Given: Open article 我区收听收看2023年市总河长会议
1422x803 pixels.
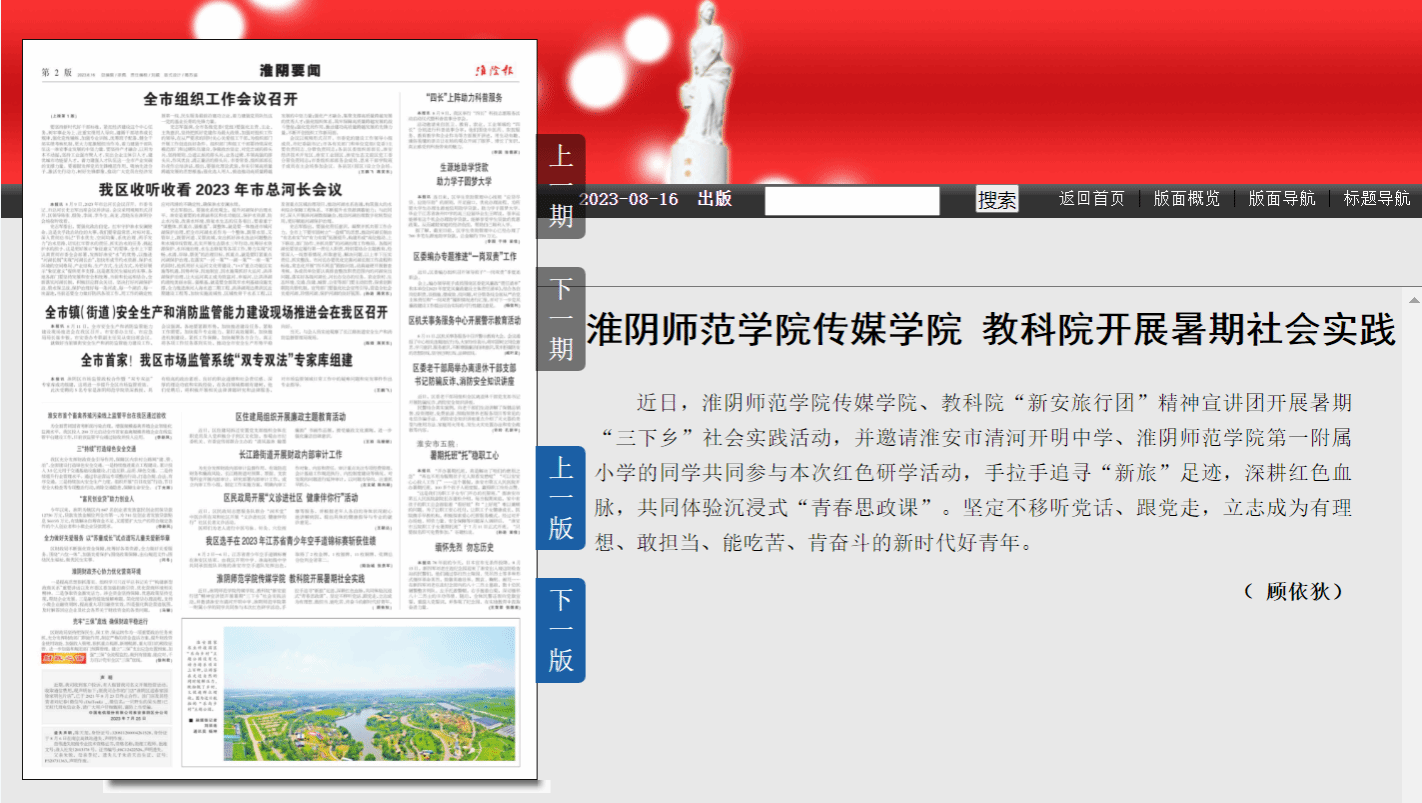Looking at the screenshot, I should click(x=220, y=189).
